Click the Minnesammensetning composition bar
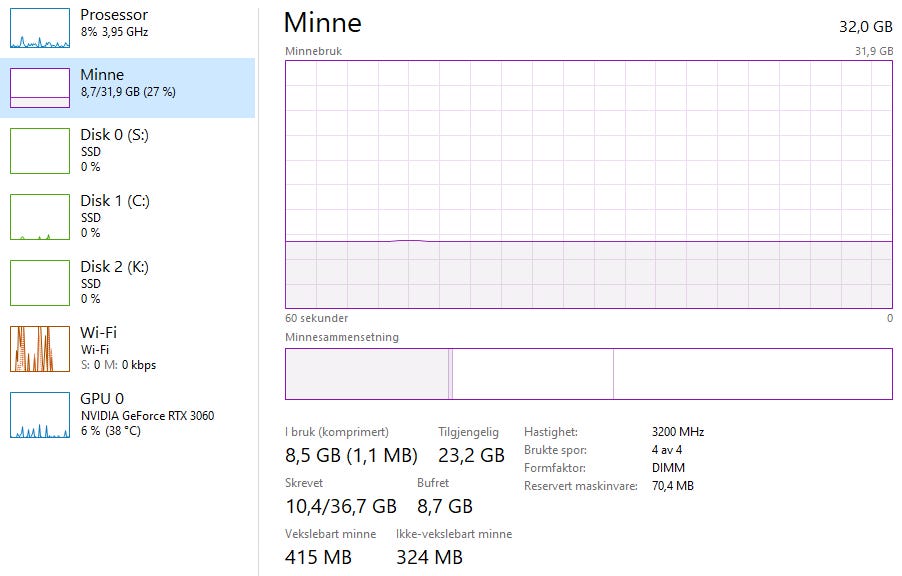Screen dimensions: 902x576 coord(588,374)
